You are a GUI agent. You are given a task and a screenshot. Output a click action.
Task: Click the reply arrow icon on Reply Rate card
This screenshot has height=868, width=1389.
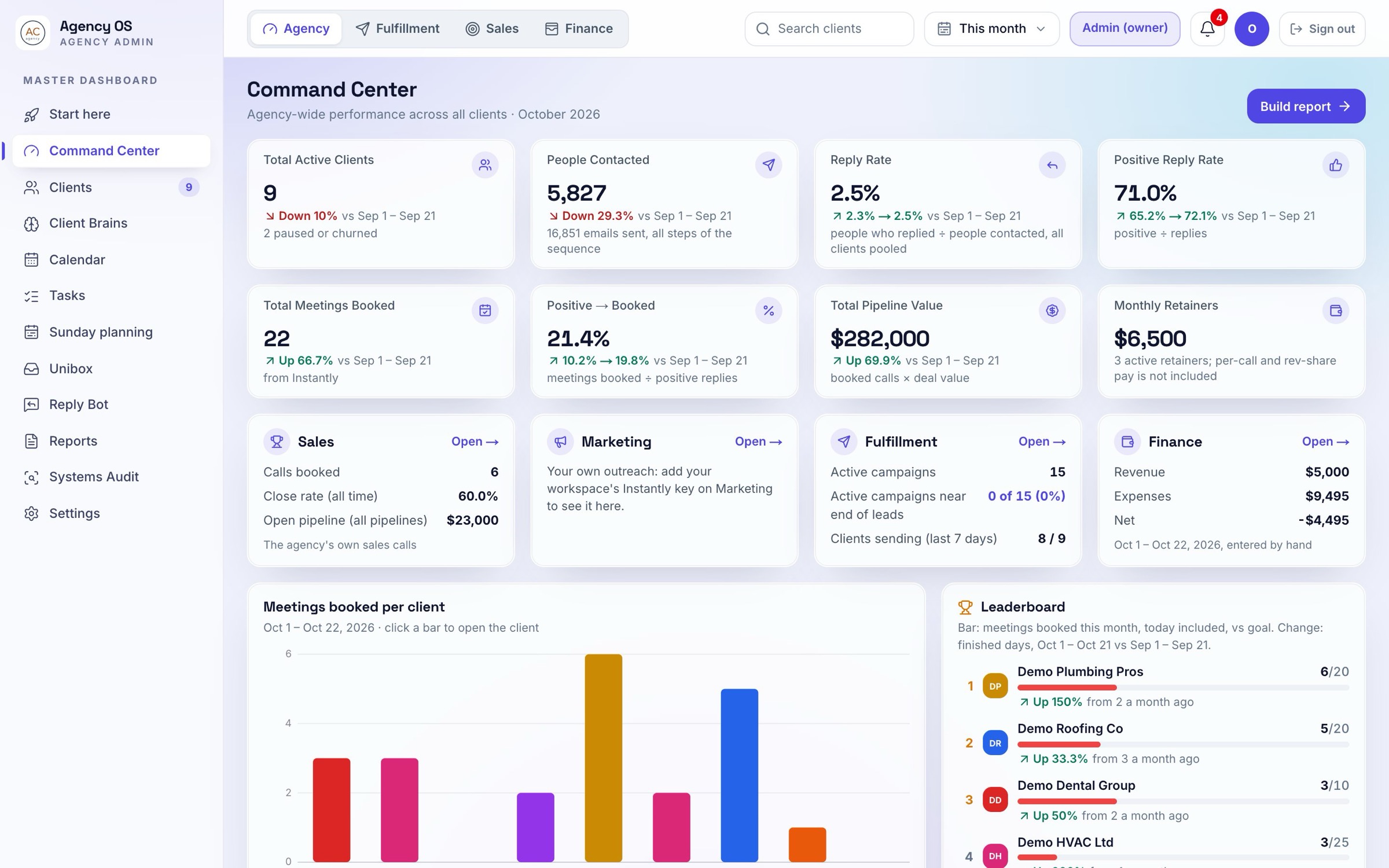[1052, 165]
